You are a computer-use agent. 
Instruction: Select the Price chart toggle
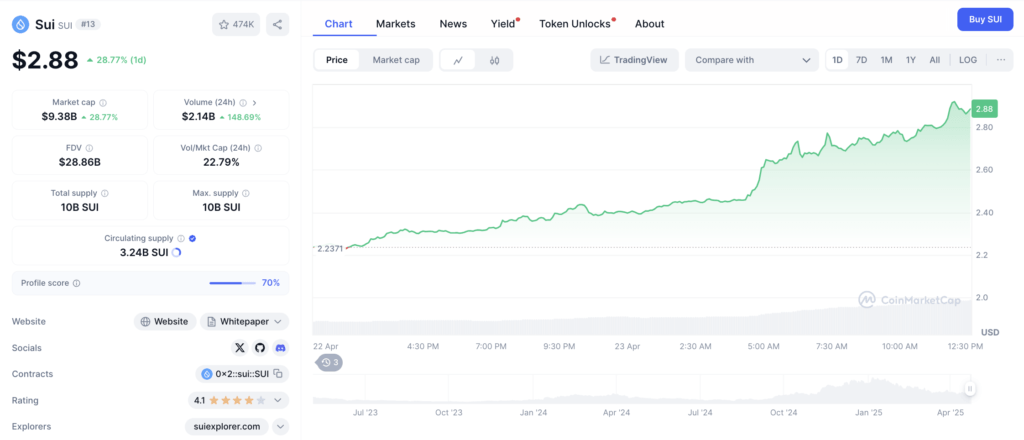click(x=337, y=60)
